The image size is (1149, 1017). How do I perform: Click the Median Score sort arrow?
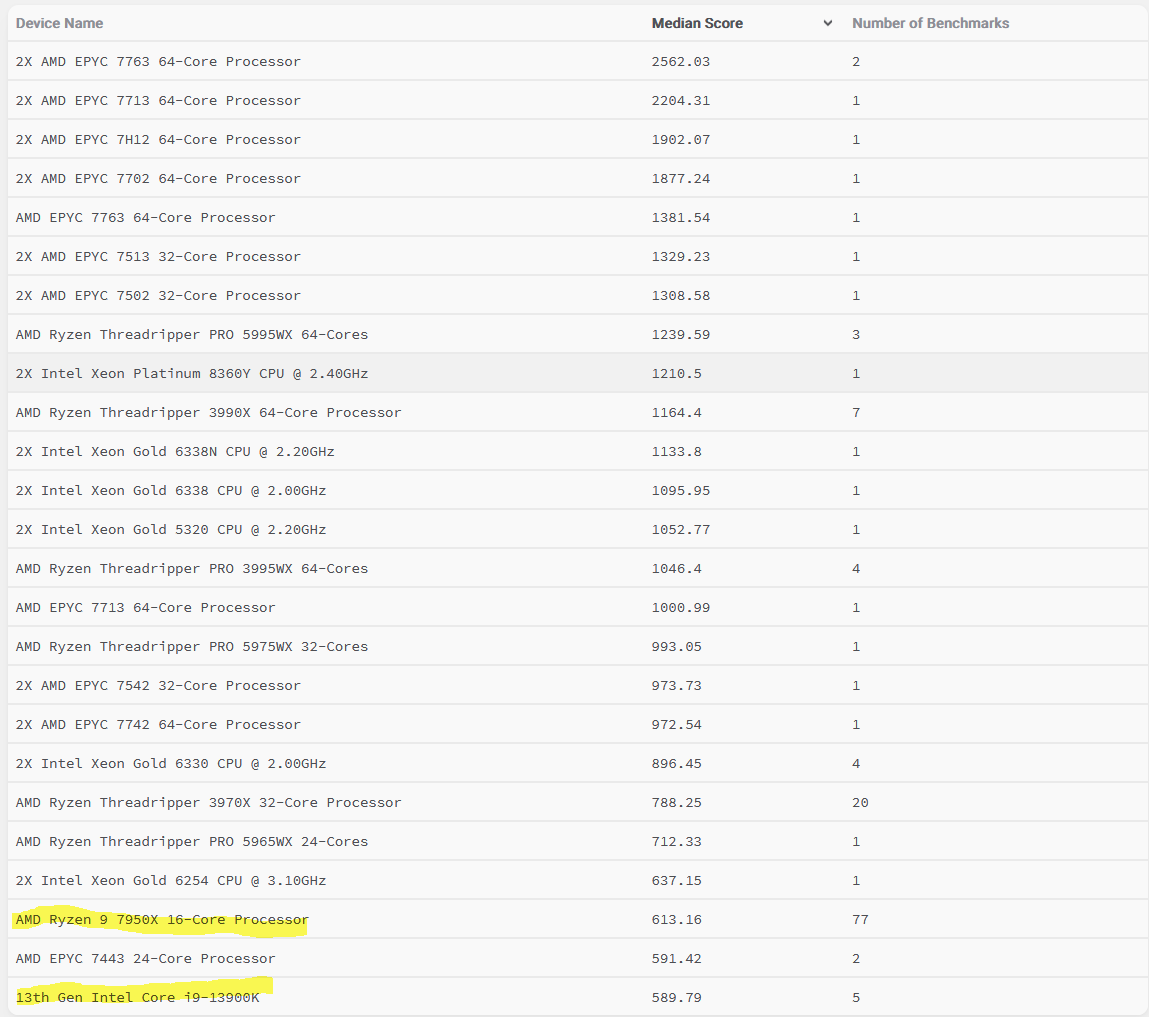coord(827,23)
